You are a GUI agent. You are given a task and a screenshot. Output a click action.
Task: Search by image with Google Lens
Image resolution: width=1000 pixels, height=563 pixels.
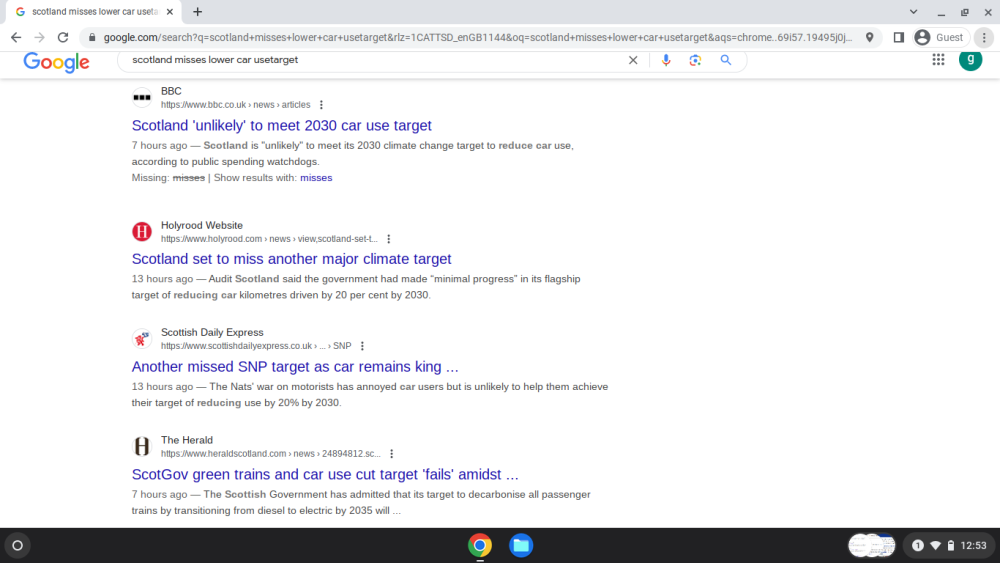coord(695,60)
